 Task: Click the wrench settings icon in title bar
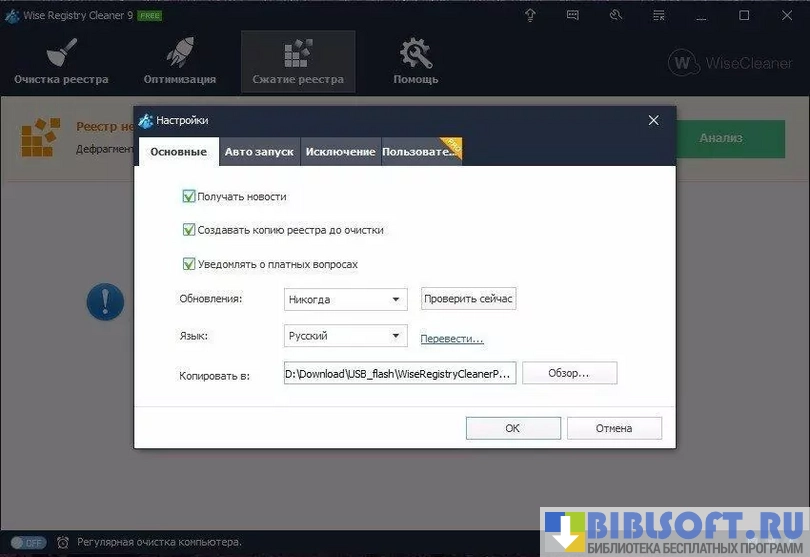point(615,15)
